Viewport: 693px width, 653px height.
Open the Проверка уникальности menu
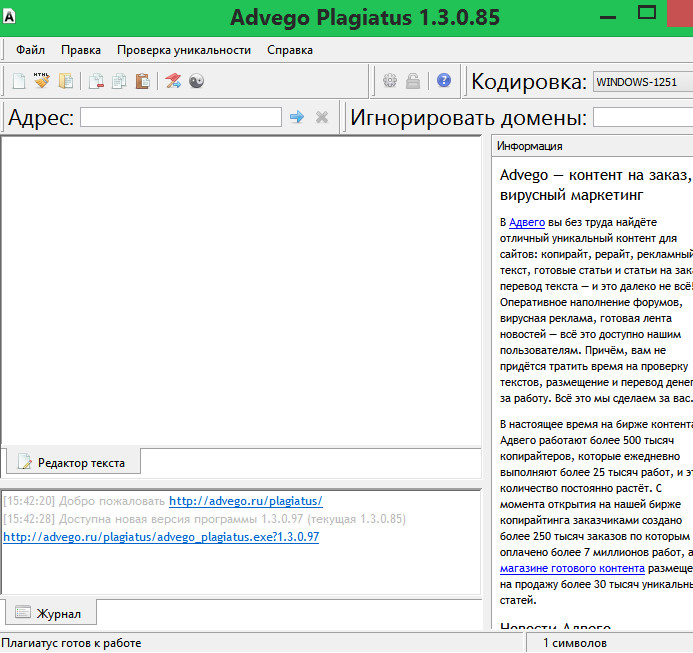[x=184, y=50]
